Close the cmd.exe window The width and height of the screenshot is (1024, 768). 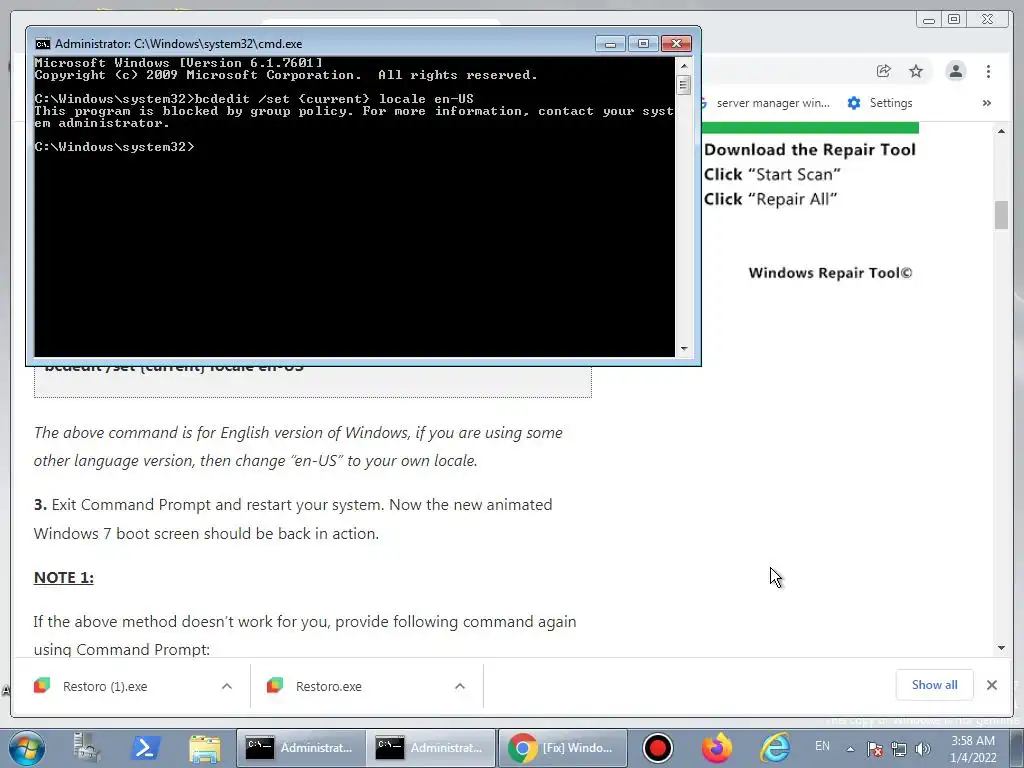click(x=676, y=44)
